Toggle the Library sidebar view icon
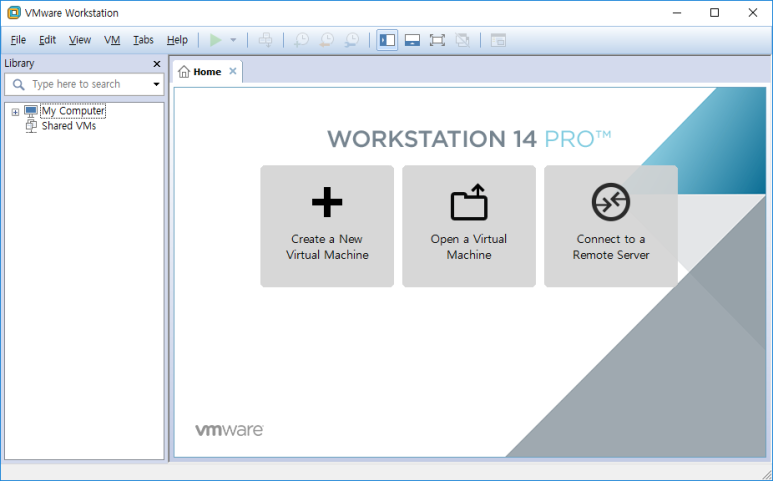 (x=387, y=40)
